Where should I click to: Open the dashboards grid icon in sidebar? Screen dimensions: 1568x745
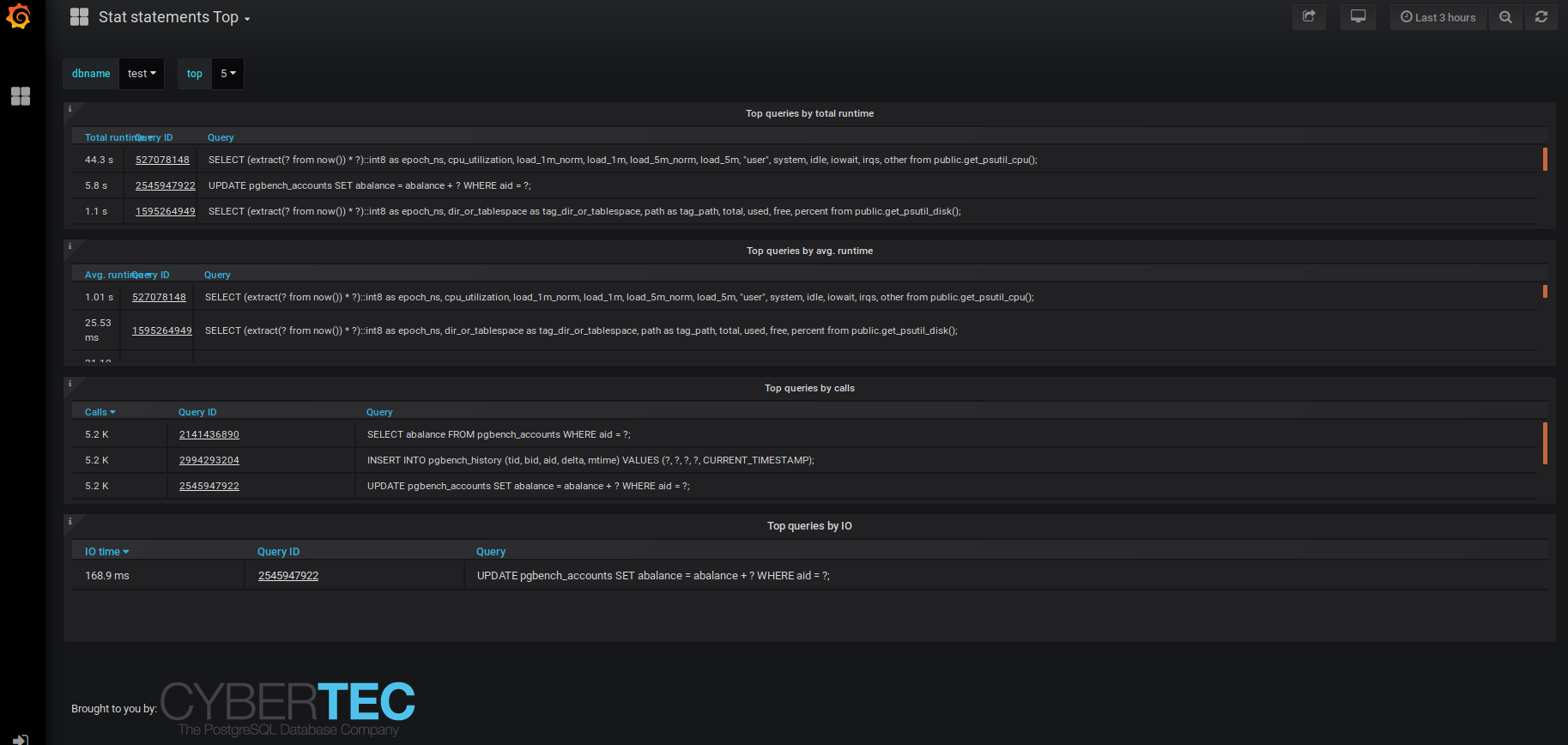tap(21, 96)
